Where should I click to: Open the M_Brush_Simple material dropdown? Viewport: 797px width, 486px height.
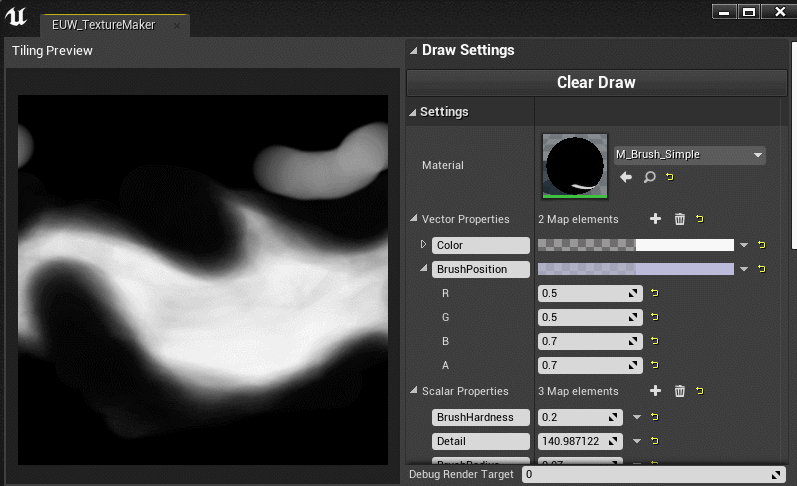tap(689, 155)
